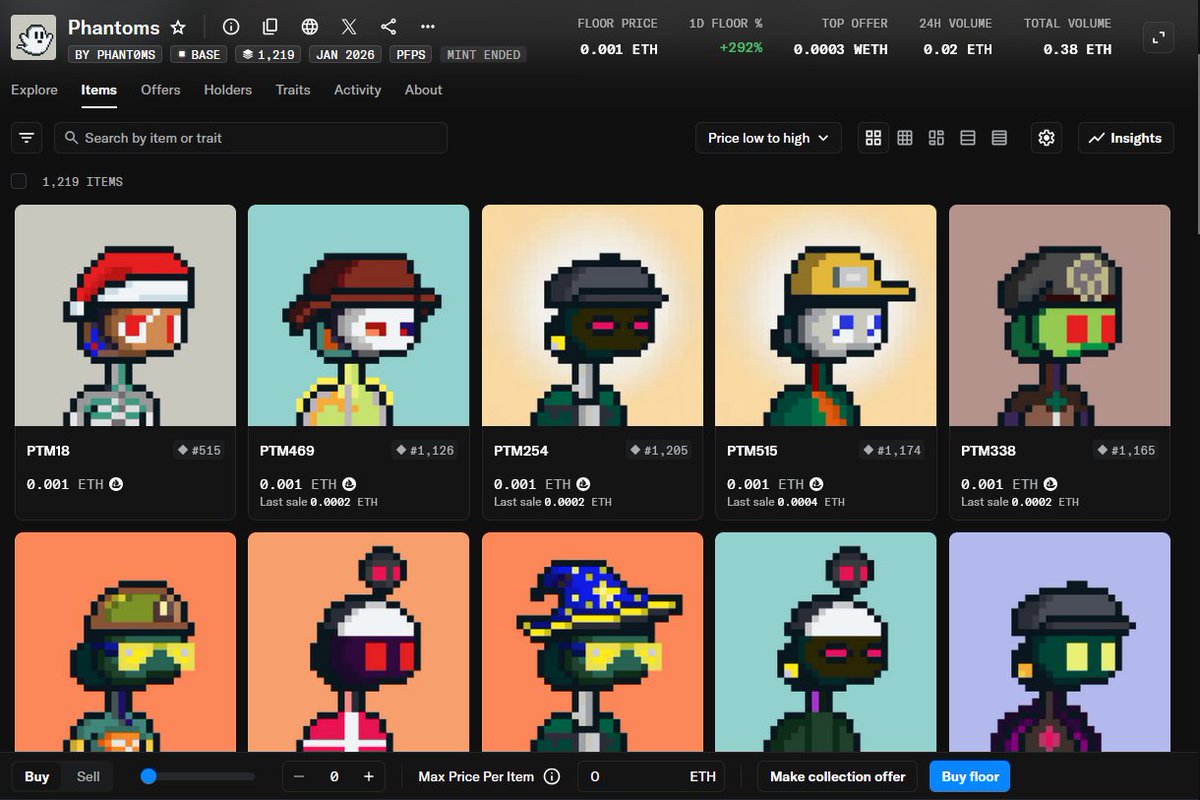
Task: Switch to list view
Action: click(x=968, y=138)
